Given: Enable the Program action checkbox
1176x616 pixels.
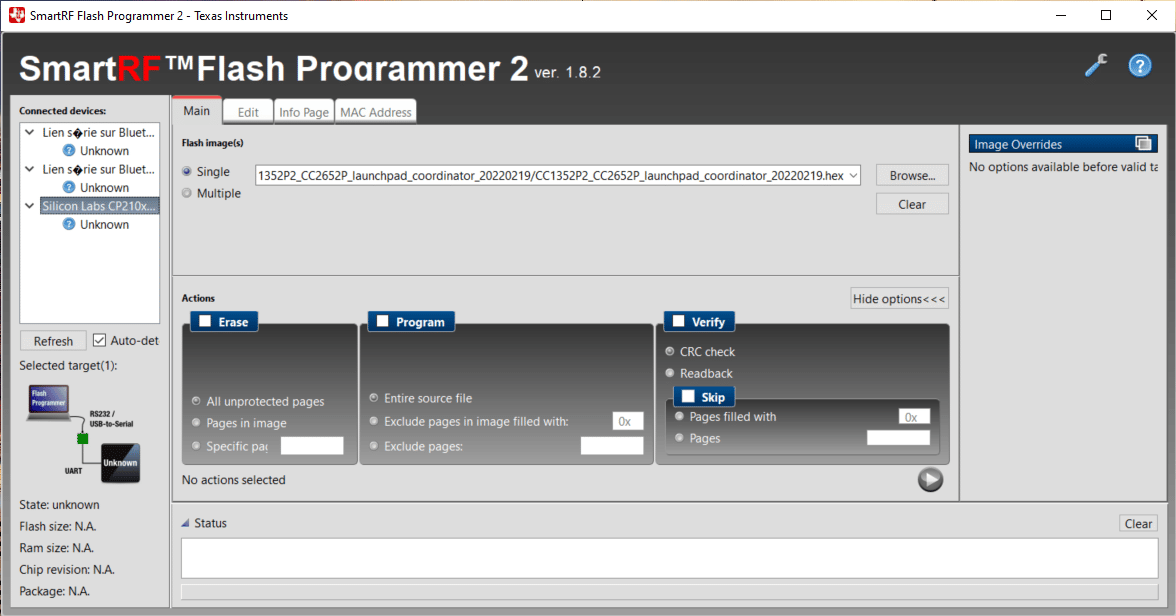Looking at the screenshot, I should click(x=382, y=321).
